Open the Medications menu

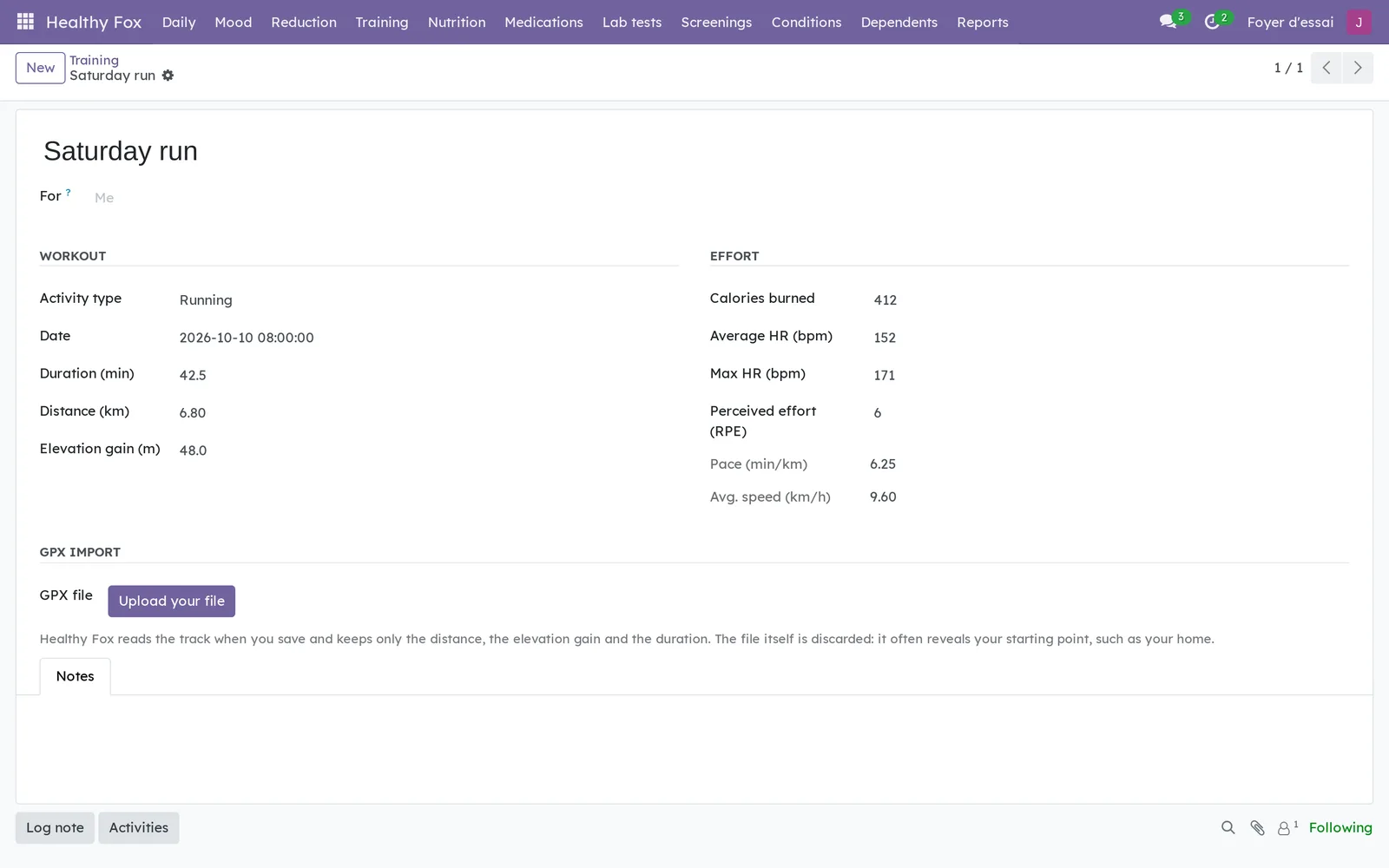point(543,22)
